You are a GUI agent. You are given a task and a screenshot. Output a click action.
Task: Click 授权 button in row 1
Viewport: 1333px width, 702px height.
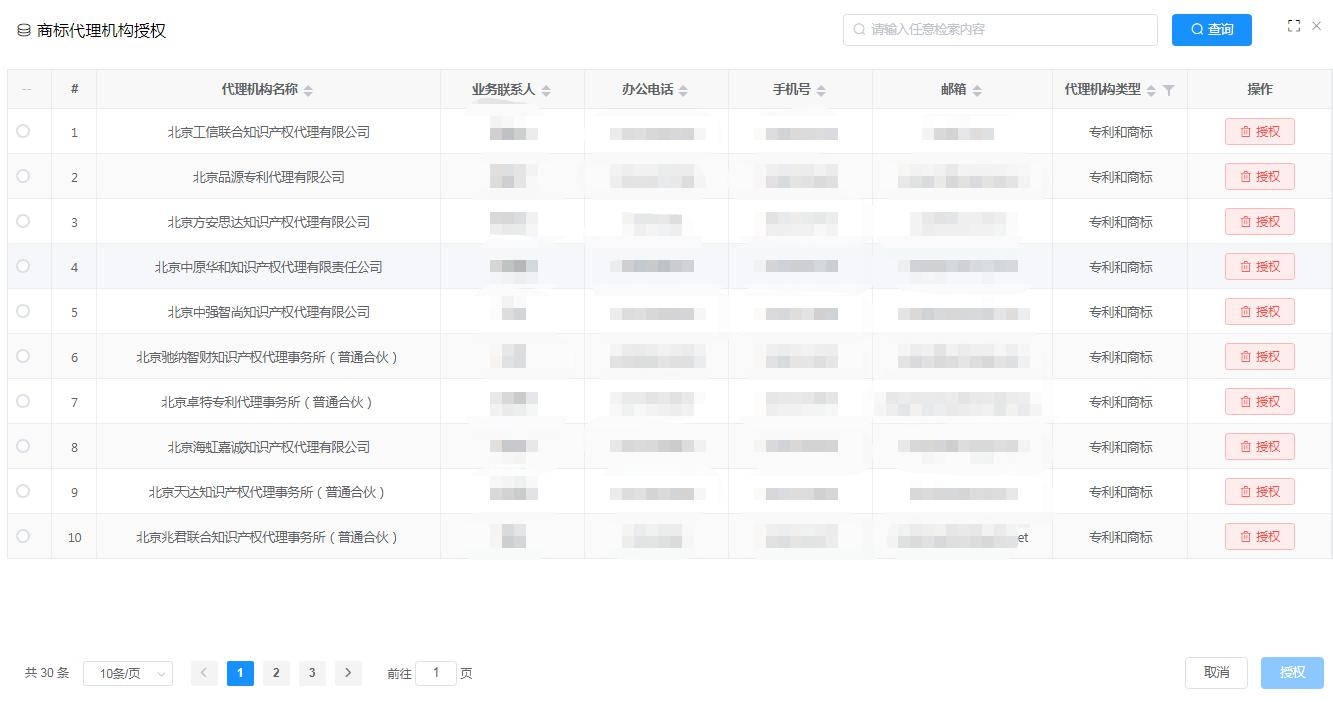click(x=1260, y=131)
